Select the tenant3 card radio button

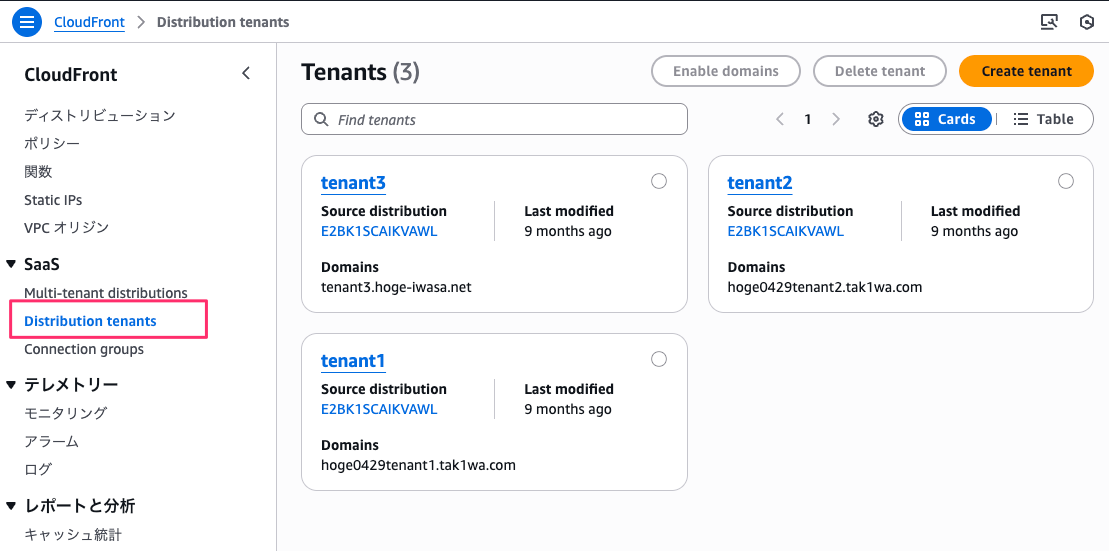(658, 182)
